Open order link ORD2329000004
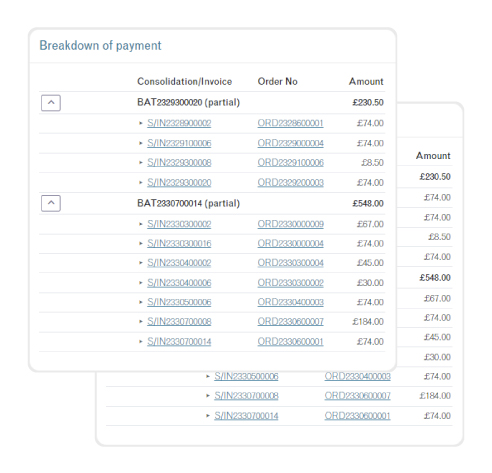This screenshot has width=492, height=473. [290, 143]
